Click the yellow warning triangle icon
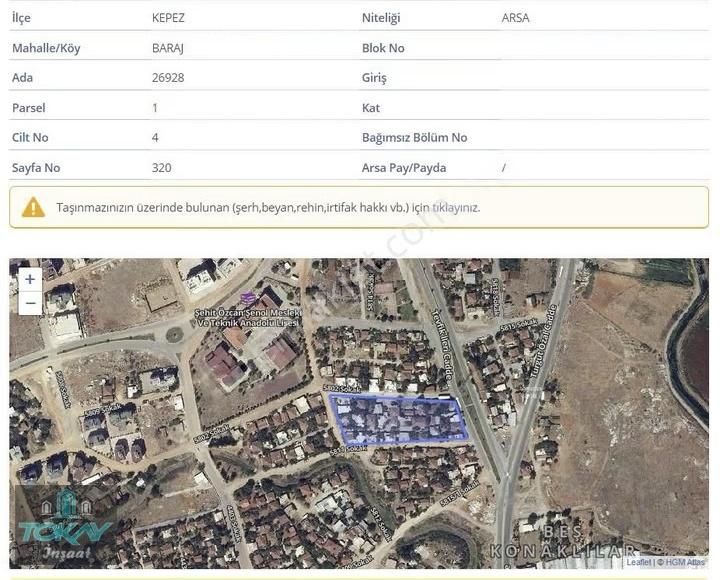 pos(33,207)
